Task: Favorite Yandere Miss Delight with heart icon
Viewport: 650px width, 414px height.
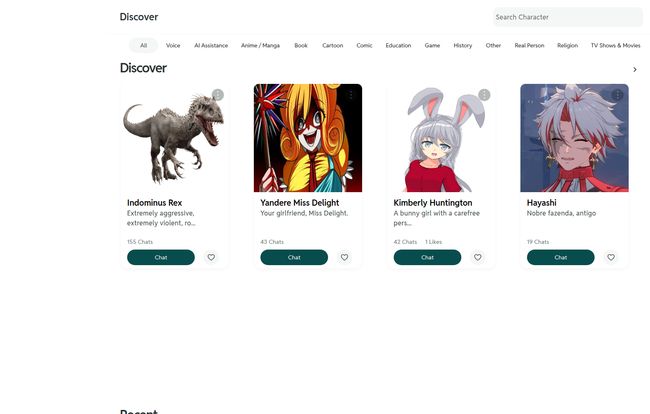Action: [x=344, y=257]
